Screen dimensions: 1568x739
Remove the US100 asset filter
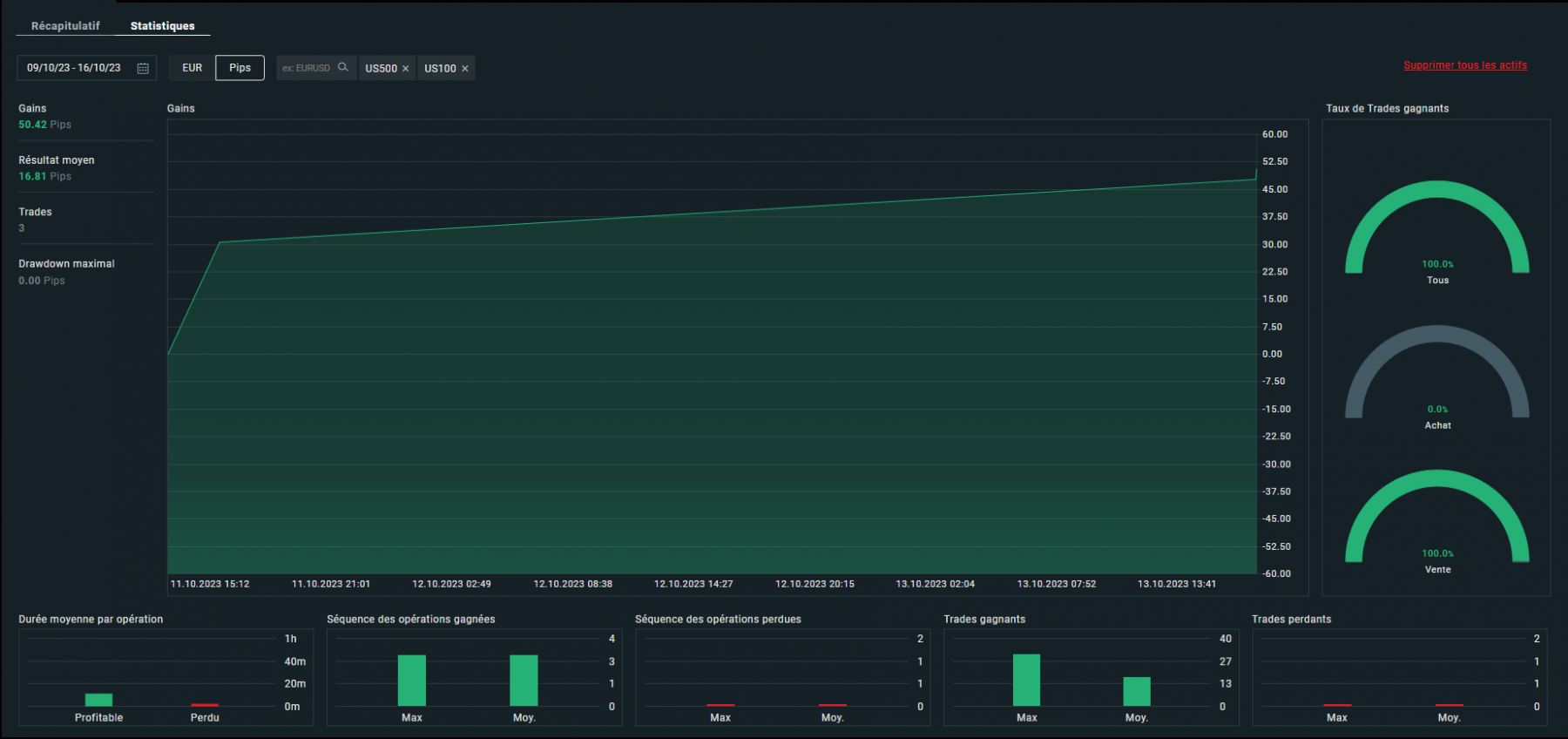pyautogui.click(x=465, y=69)
